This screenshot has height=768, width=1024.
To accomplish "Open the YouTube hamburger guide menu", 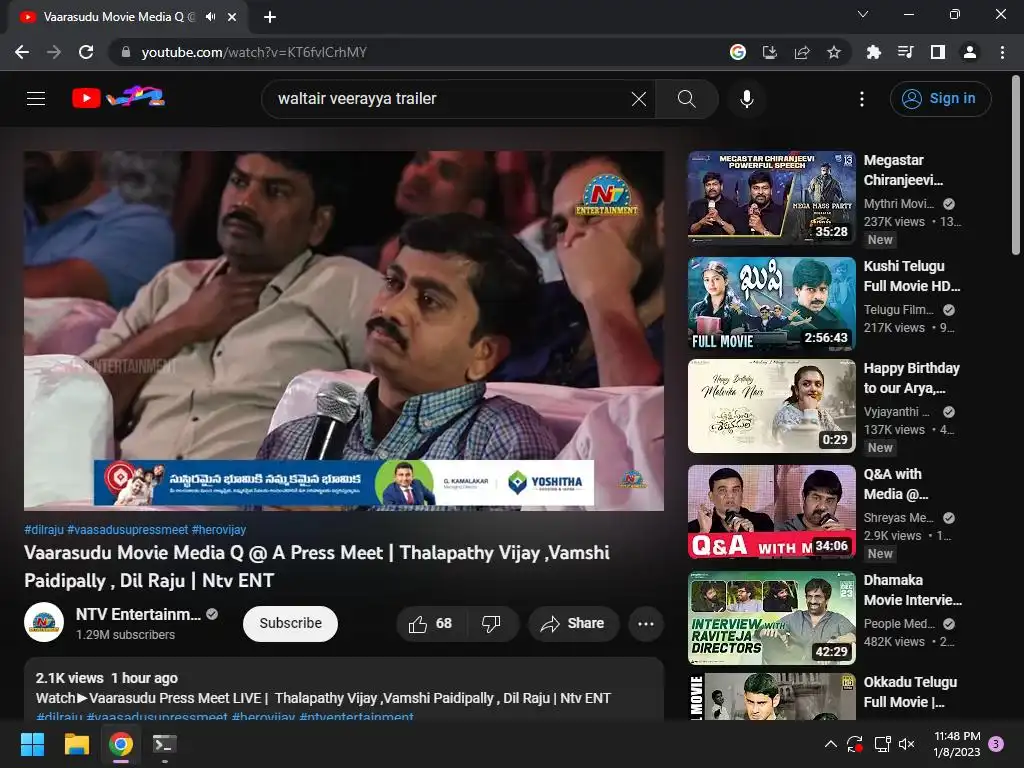I will [36, 99].
